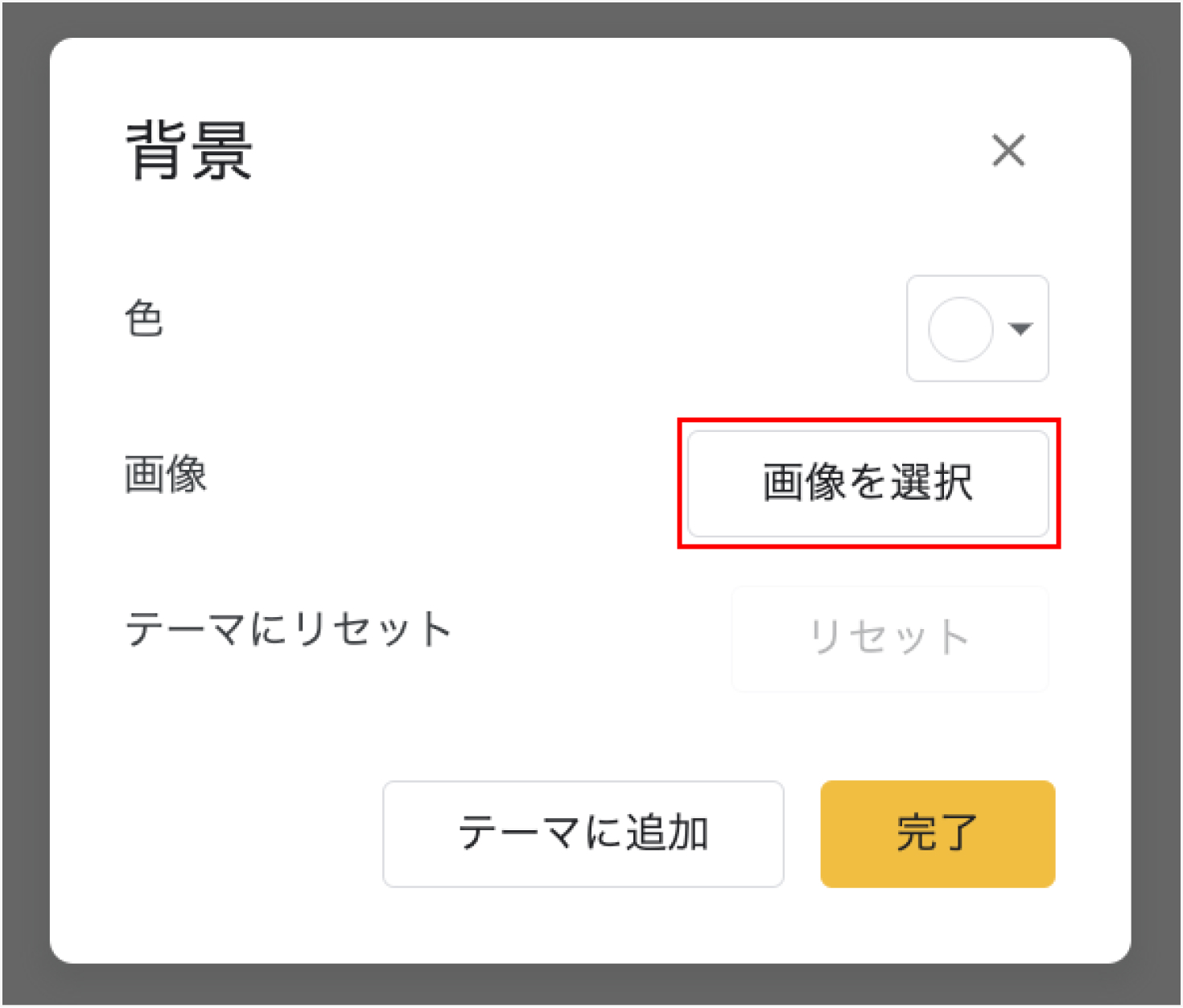Click the 画像 label

tap(166, 474)
